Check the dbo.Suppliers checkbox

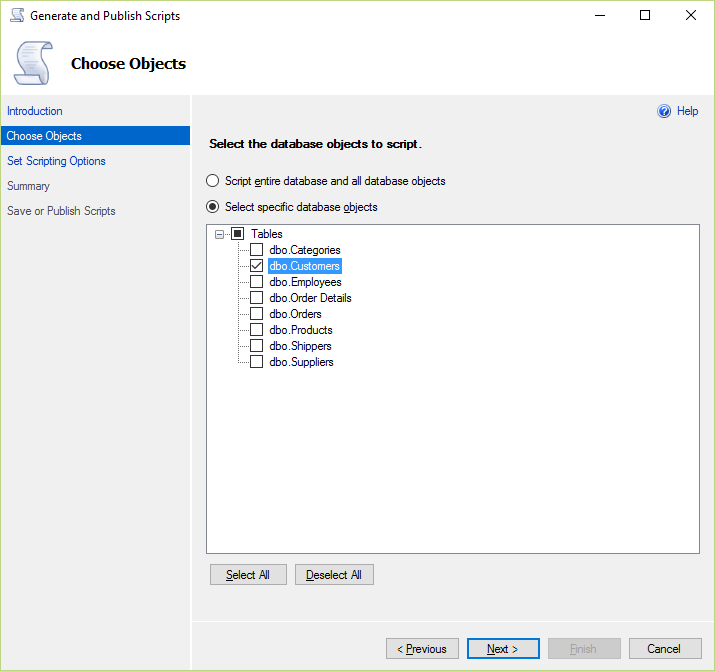coord(257,361)
